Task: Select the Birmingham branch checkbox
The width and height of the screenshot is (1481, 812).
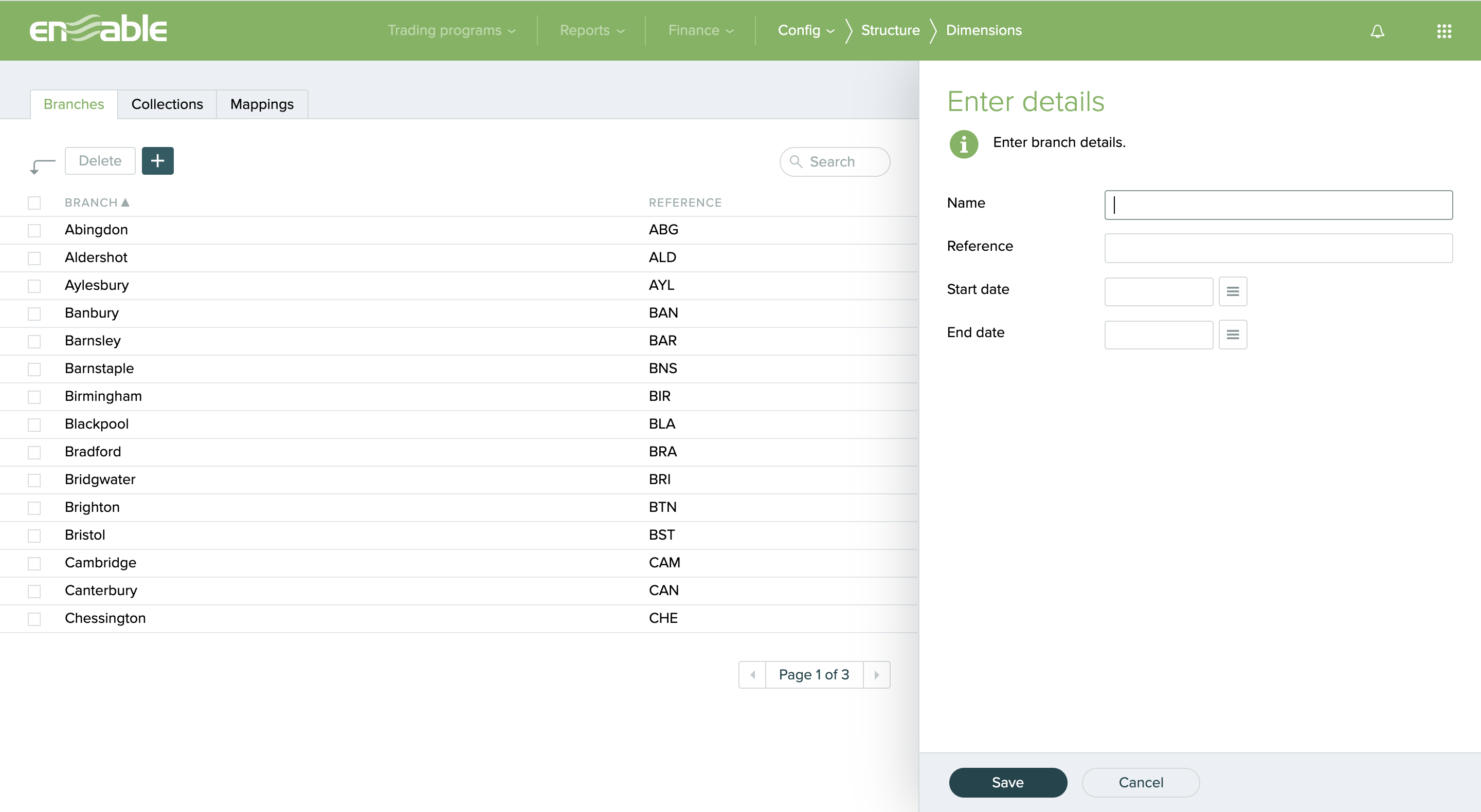Action: point(34,397)
